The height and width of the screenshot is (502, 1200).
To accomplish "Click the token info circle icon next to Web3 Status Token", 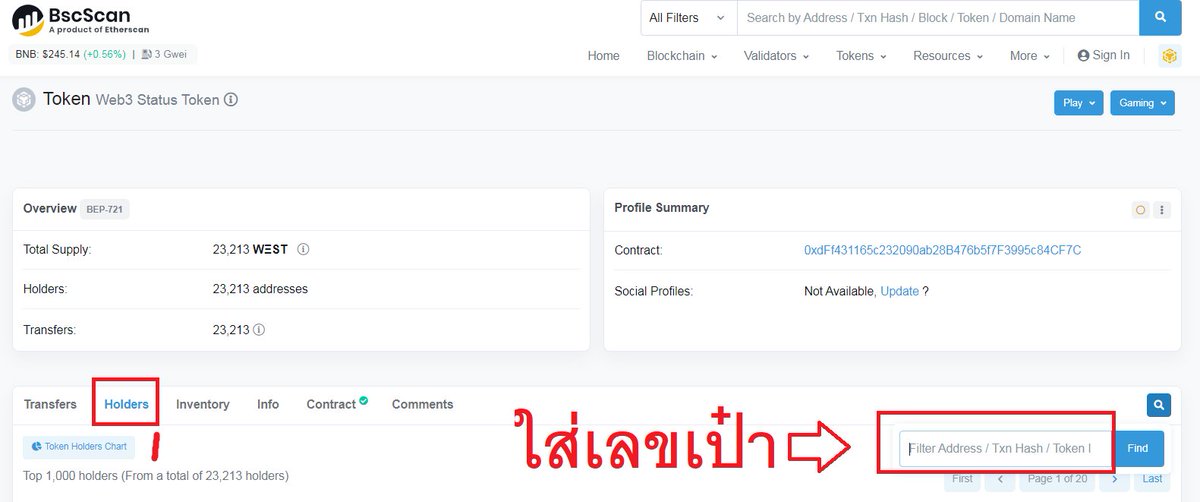I will tap(231, 100).
